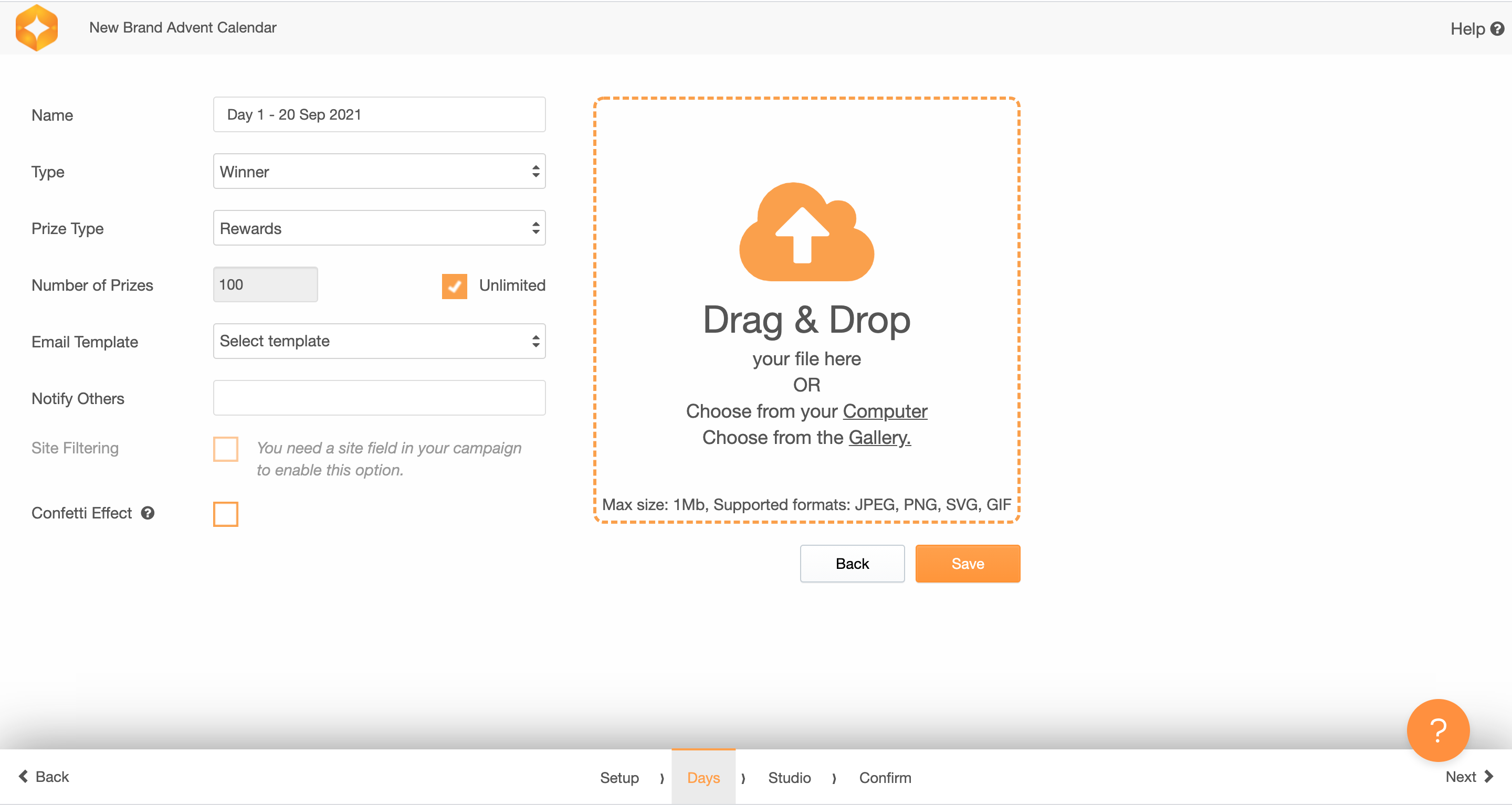The image size is (1512, 805).
Task: Open the Confirm step tab
Action: pyautogui.click(x=885, y=777)
